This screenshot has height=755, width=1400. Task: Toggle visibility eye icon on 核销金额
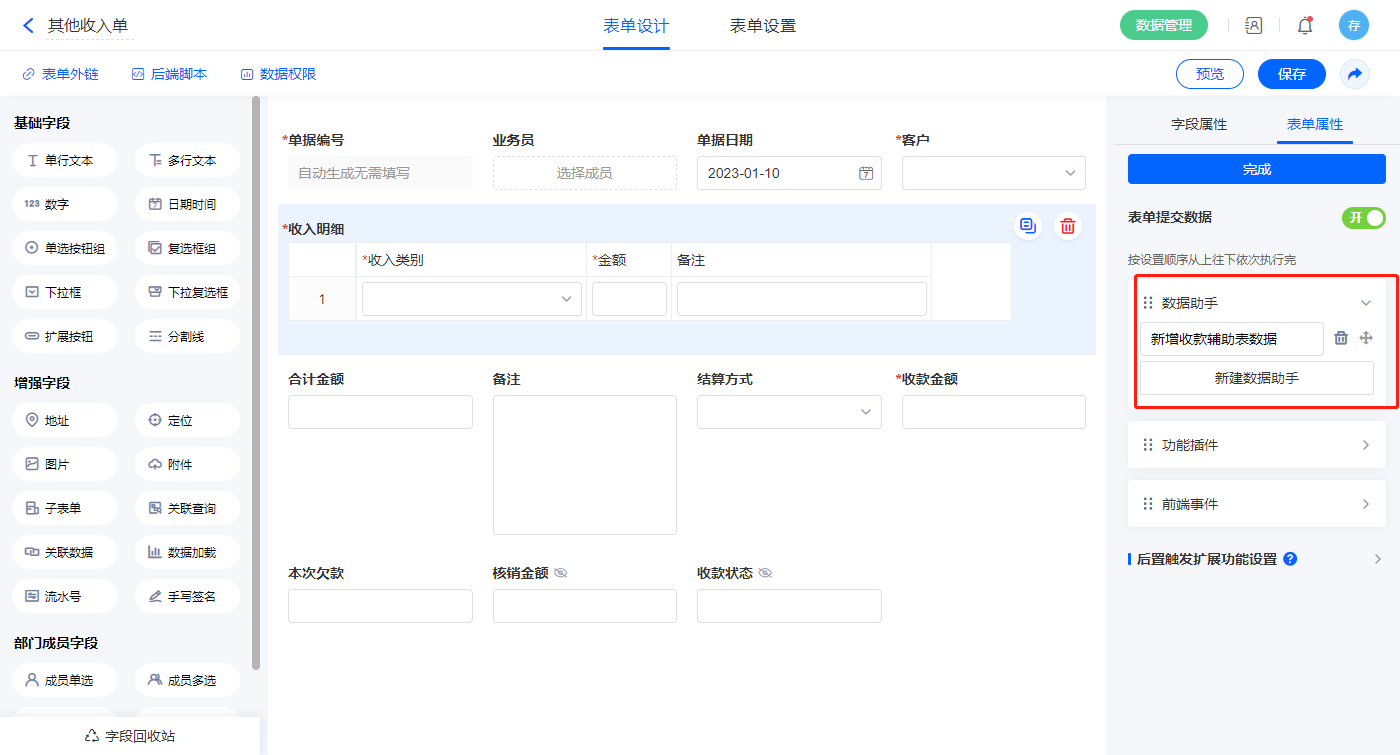point(561,573)
